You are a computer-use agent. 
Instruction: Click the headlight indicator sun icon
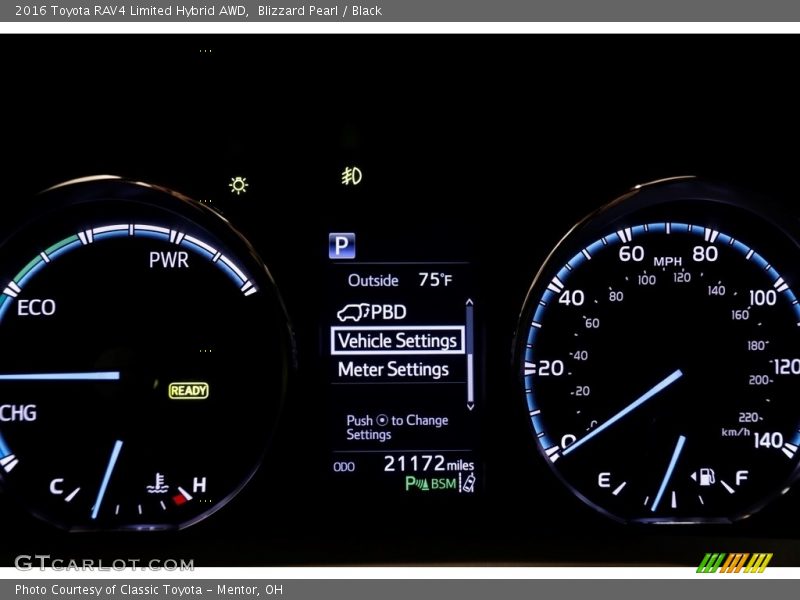click(x=238, y=185)
